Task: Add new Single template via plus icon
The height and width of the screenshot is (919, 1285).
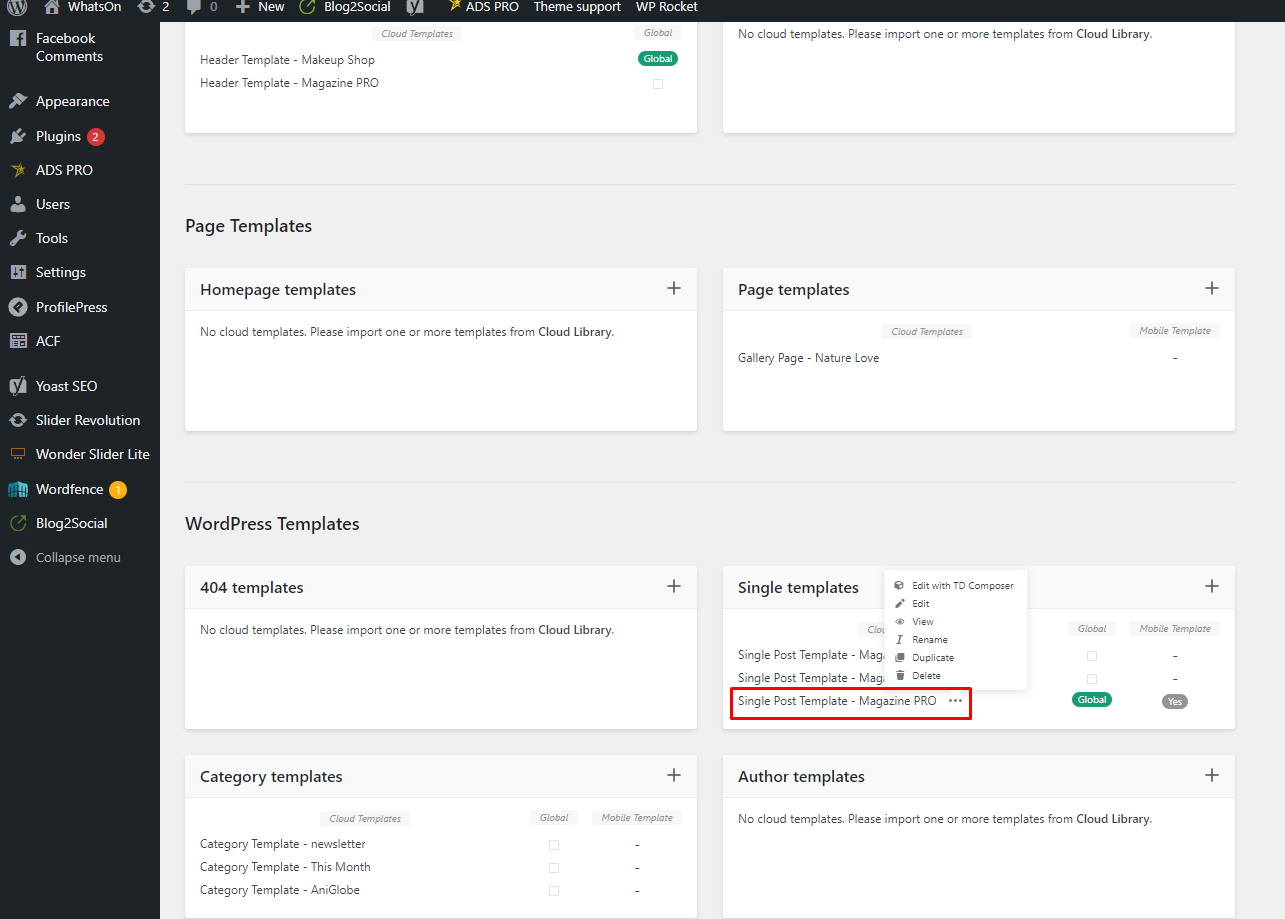Action: [x=1212, y=586]
